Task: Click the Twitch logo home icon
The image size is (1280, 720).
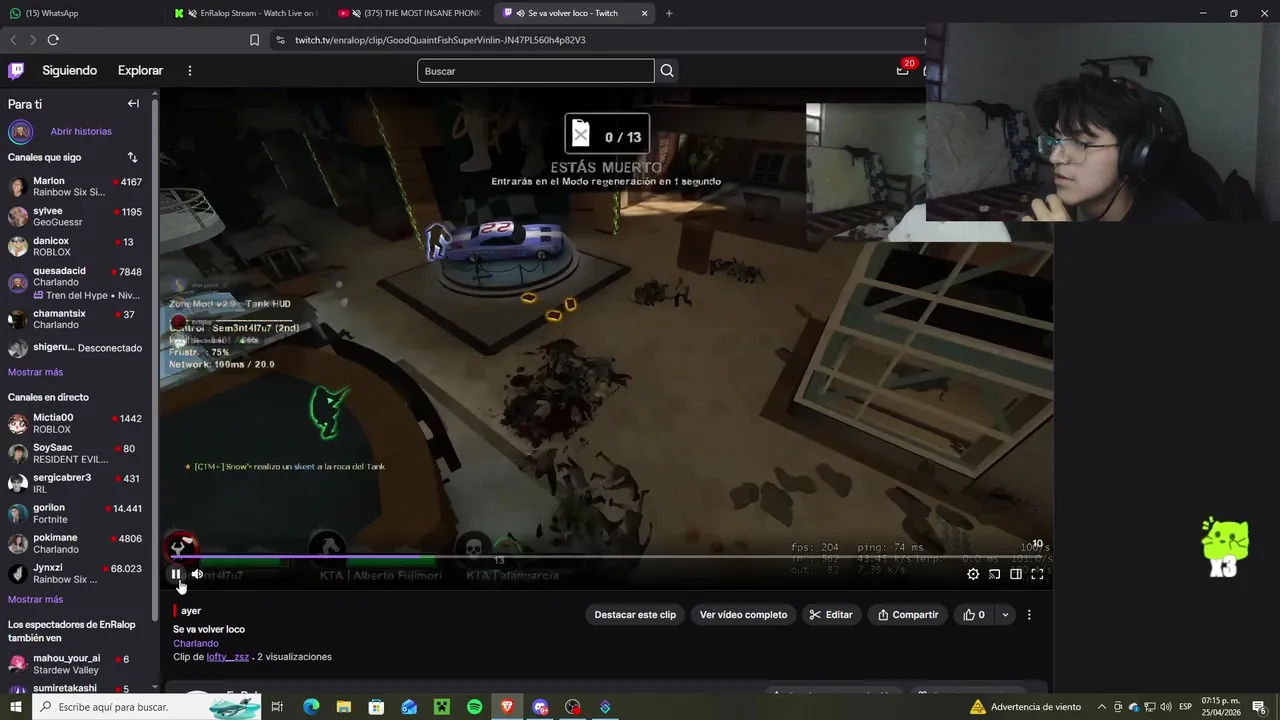Action: [16, 70]
